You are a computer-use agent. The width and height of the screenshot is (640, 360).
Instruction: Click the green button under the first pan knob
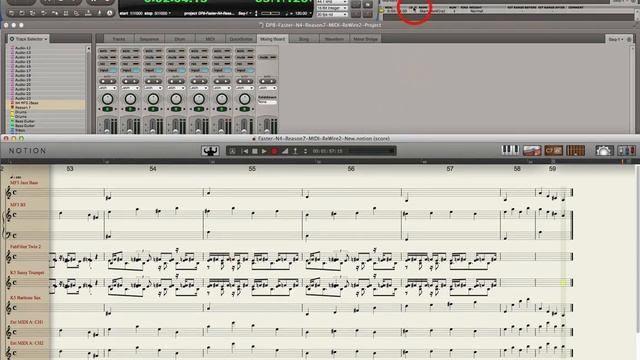point(107,109)
